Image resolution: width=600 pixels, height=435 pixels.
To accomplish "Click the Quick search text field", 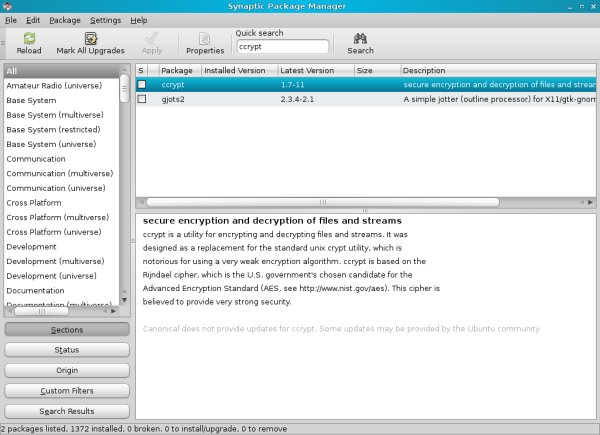I will 281,46.
